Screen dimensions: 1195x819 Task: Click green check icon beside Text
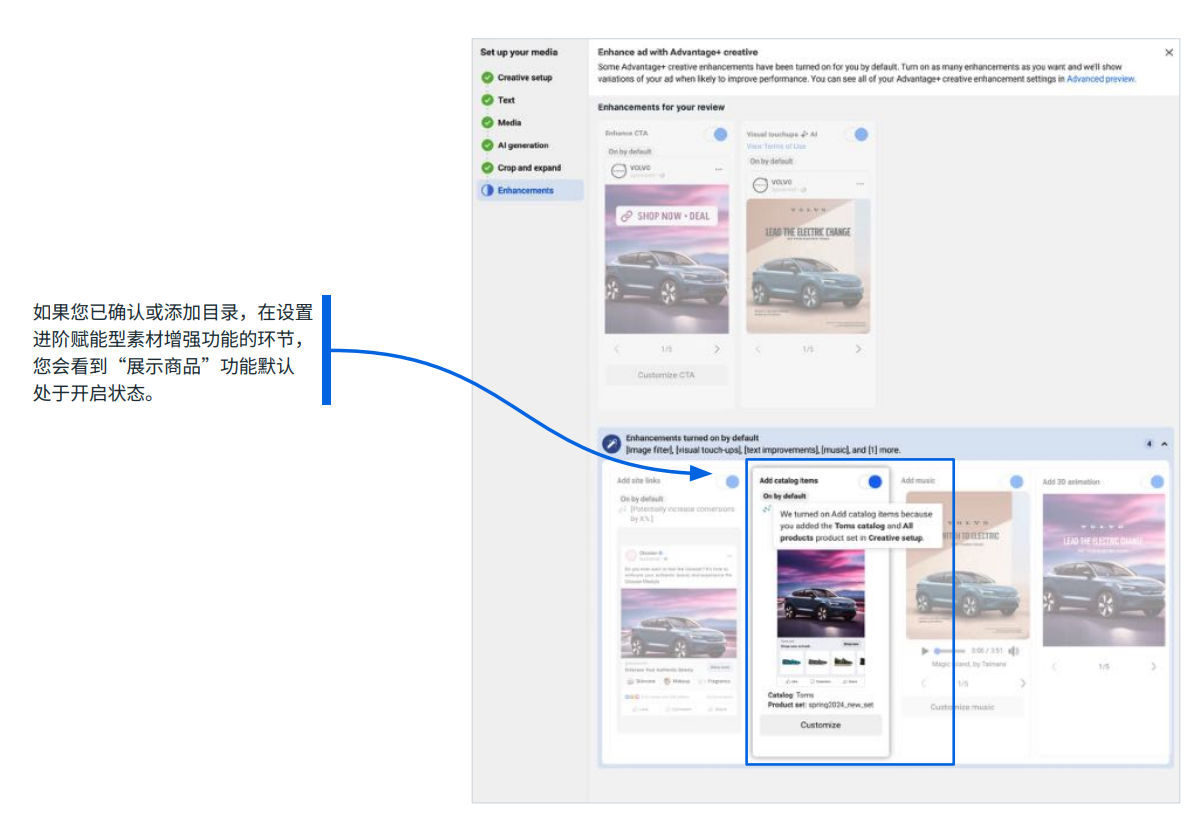(487, 101)
